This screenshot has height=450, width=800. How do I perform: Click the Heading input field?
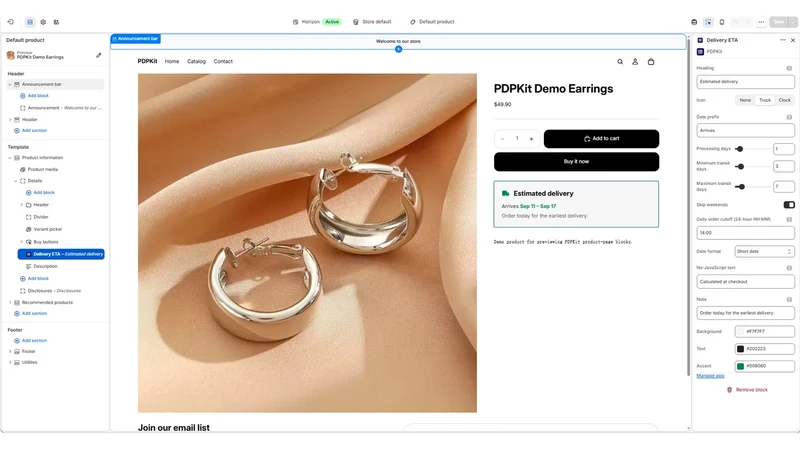coord(745,82)
